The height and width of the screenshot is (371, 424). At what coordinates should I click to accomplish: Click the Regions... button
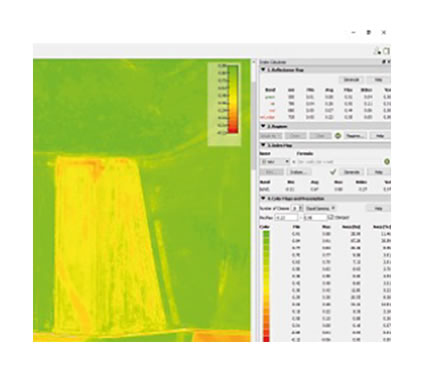355,136
